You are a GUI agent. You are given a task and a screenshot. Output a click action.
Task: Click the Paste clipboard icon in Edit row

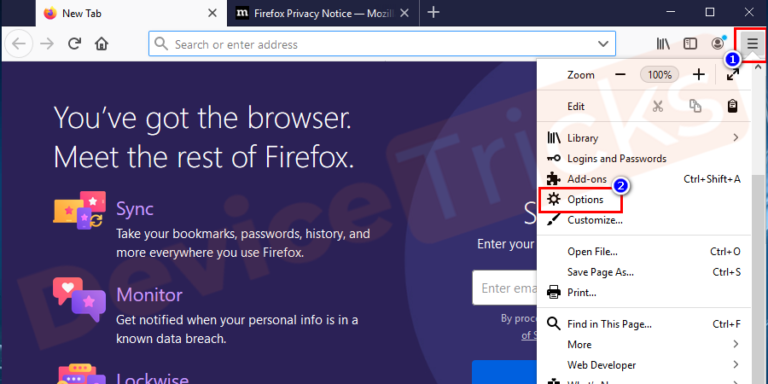(733, 106)
